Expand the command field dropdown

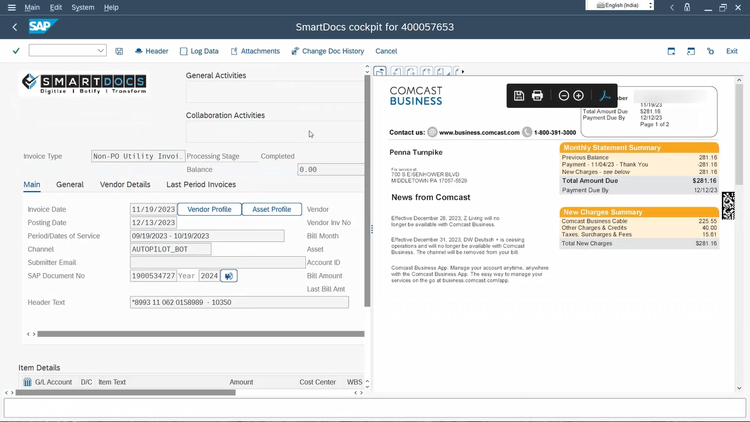100,51
